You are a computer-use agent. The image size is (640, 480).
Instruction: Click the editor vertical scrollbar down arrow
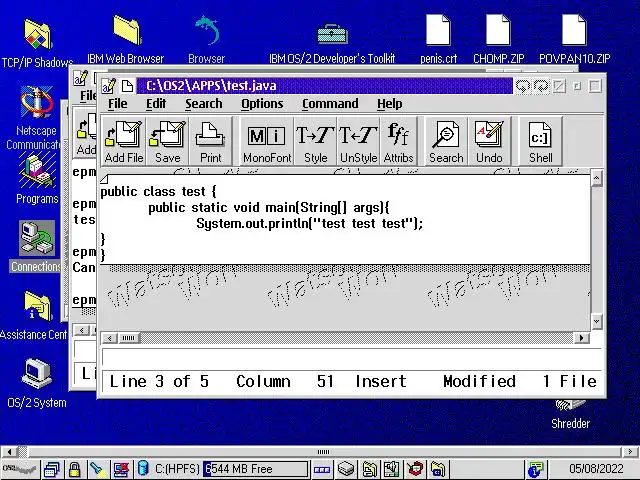click(596, 321)
